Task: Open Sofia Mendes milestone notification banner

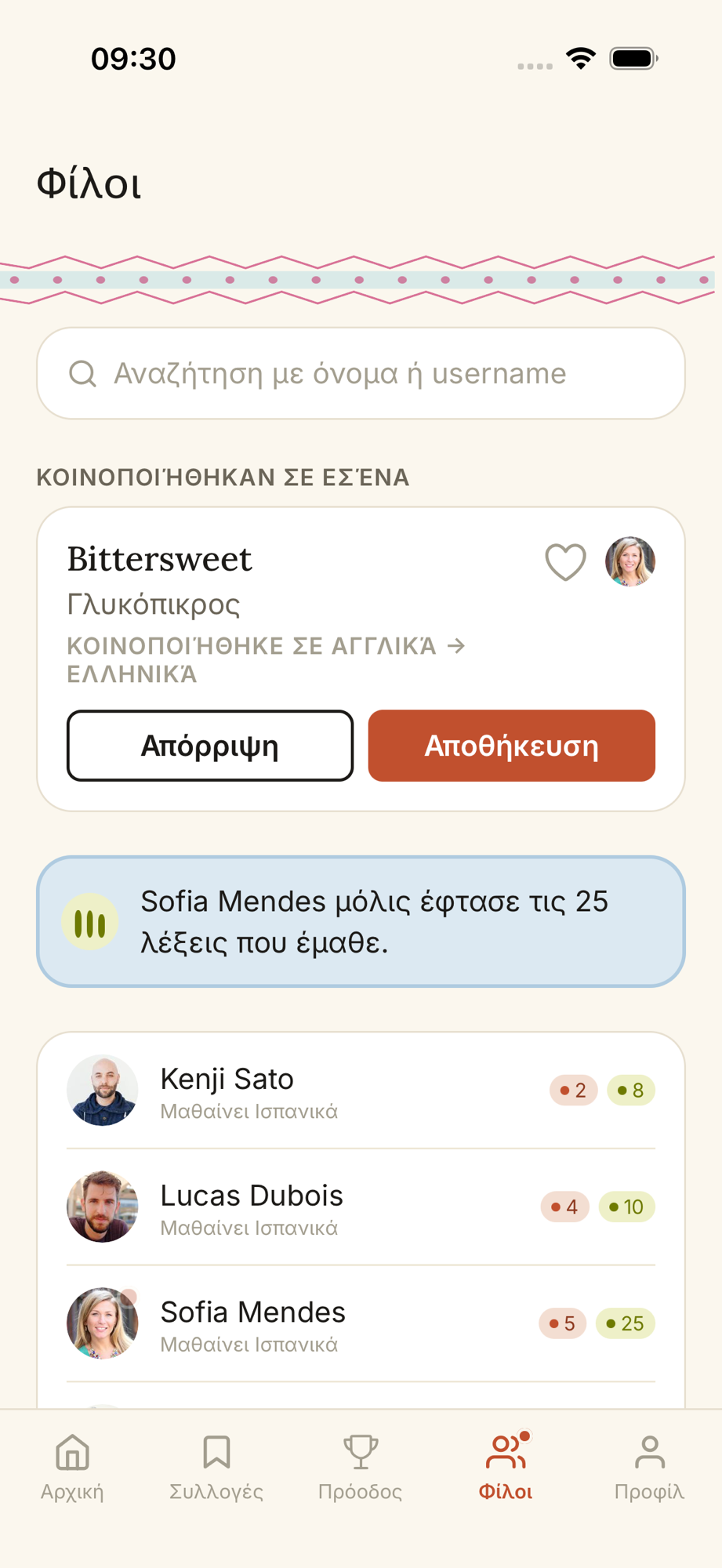Action: [x=361, y=921]
